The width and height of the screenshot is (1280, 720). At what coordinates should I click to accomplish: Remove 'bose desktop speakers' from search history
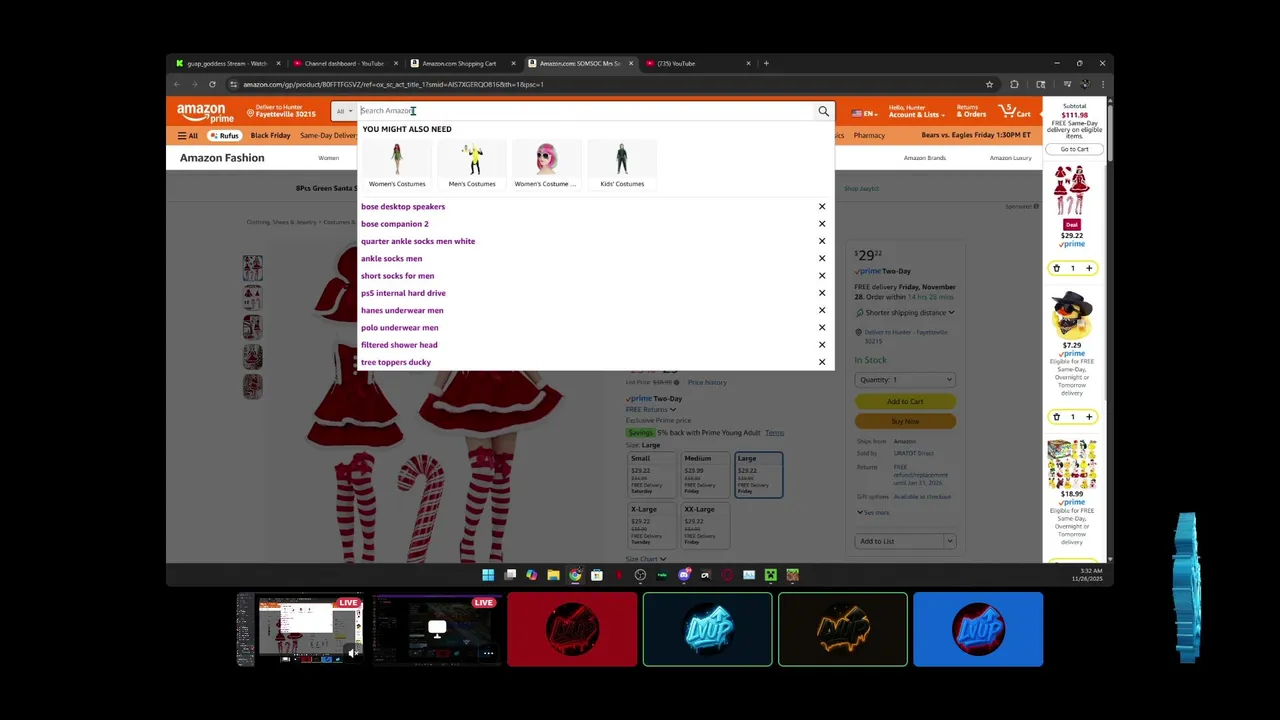[x=822, y=207]
